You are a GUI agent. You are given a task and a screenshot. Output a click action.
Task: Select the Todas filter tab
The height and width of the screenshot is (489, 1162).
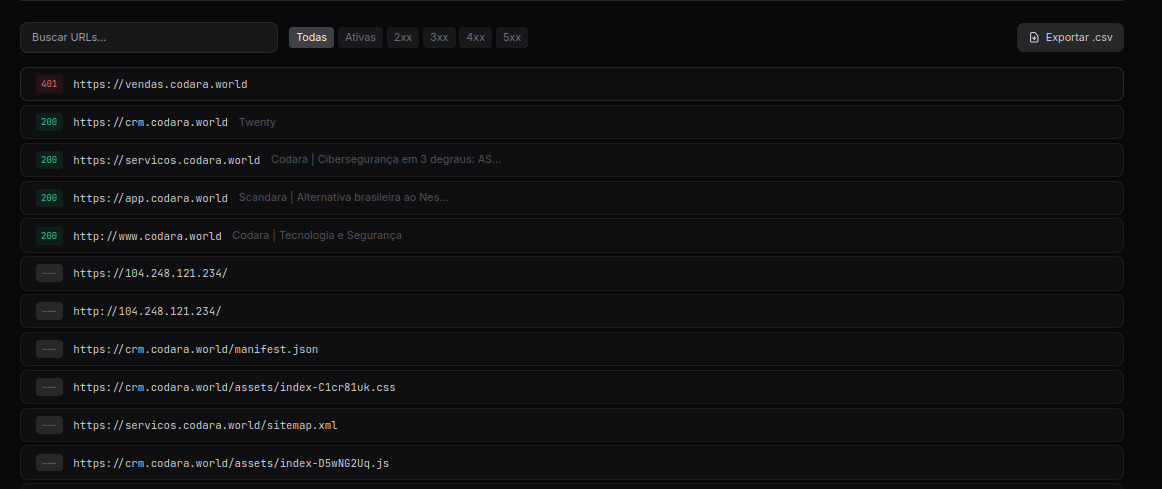311,38
